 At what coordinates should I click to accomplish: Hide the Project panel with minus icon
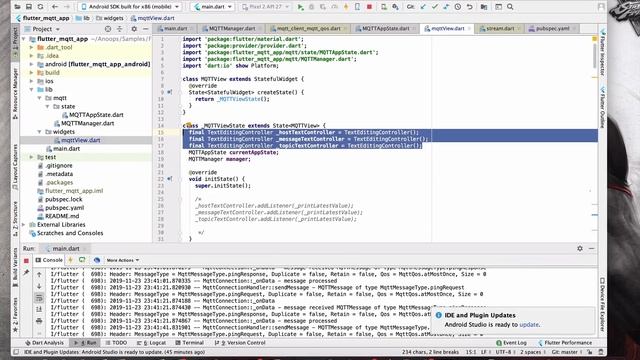click(145, 29)
